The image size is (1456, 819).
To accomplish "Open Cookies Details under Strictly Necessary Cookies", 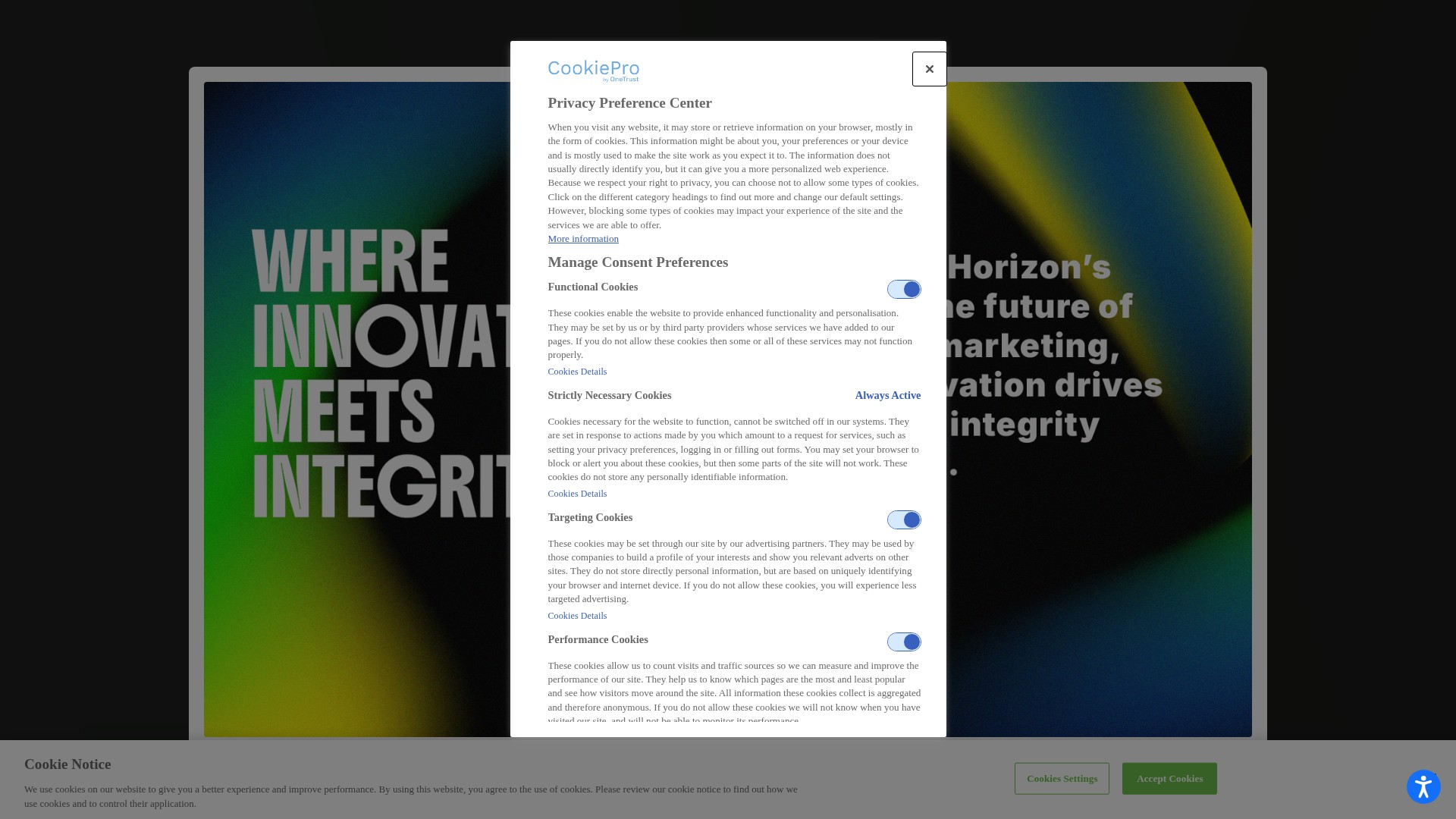I will (577, 494).
